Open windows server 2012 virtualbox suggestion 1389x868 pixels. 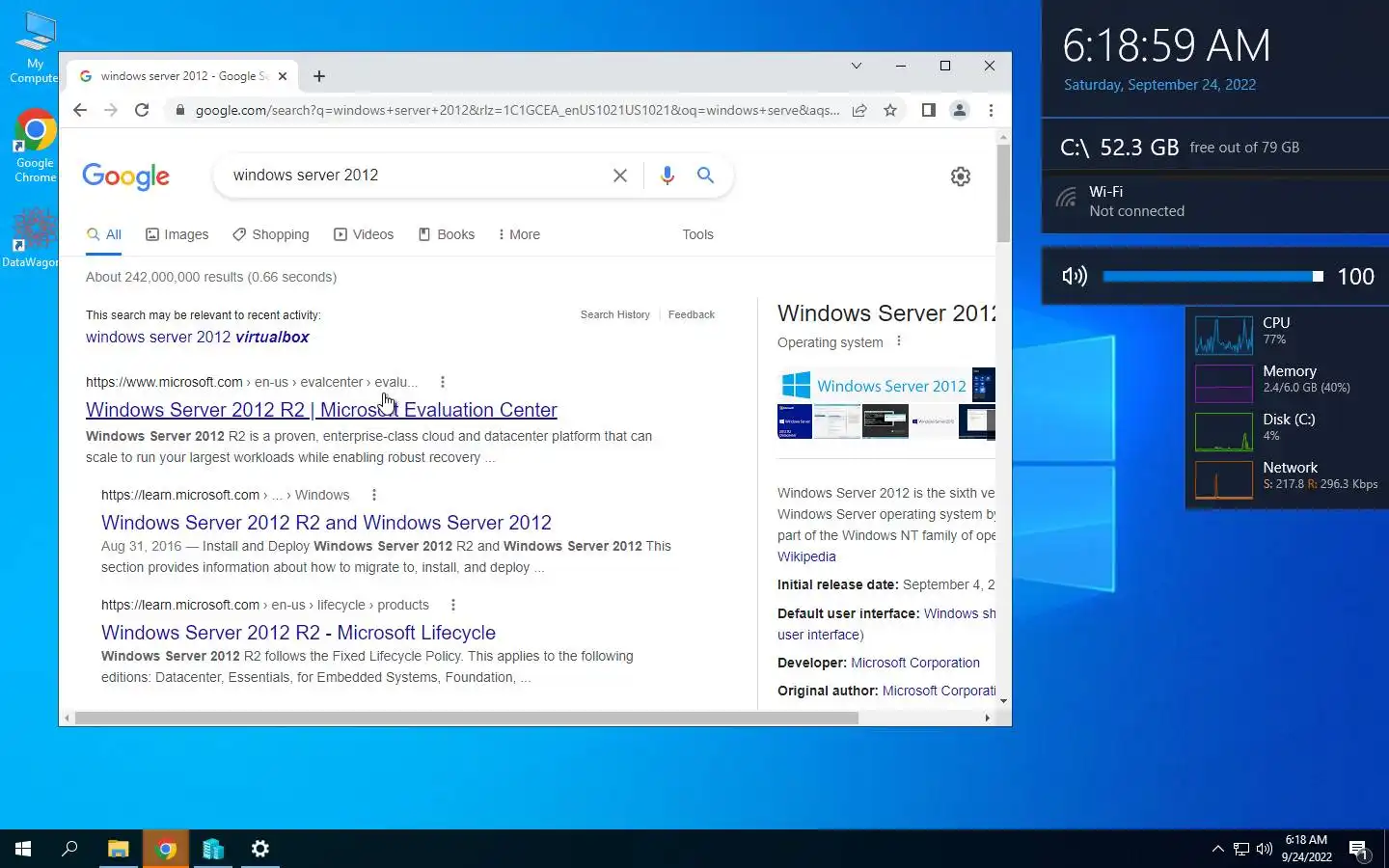point(198,337)
